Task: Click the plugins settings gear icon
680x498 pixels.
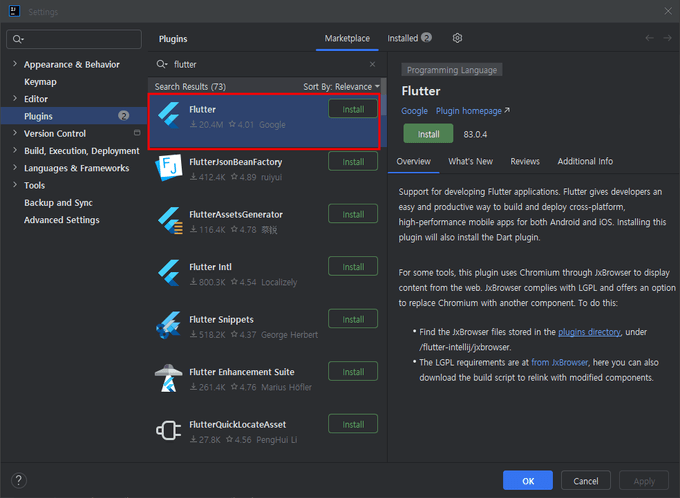Action: click(457, 38)
